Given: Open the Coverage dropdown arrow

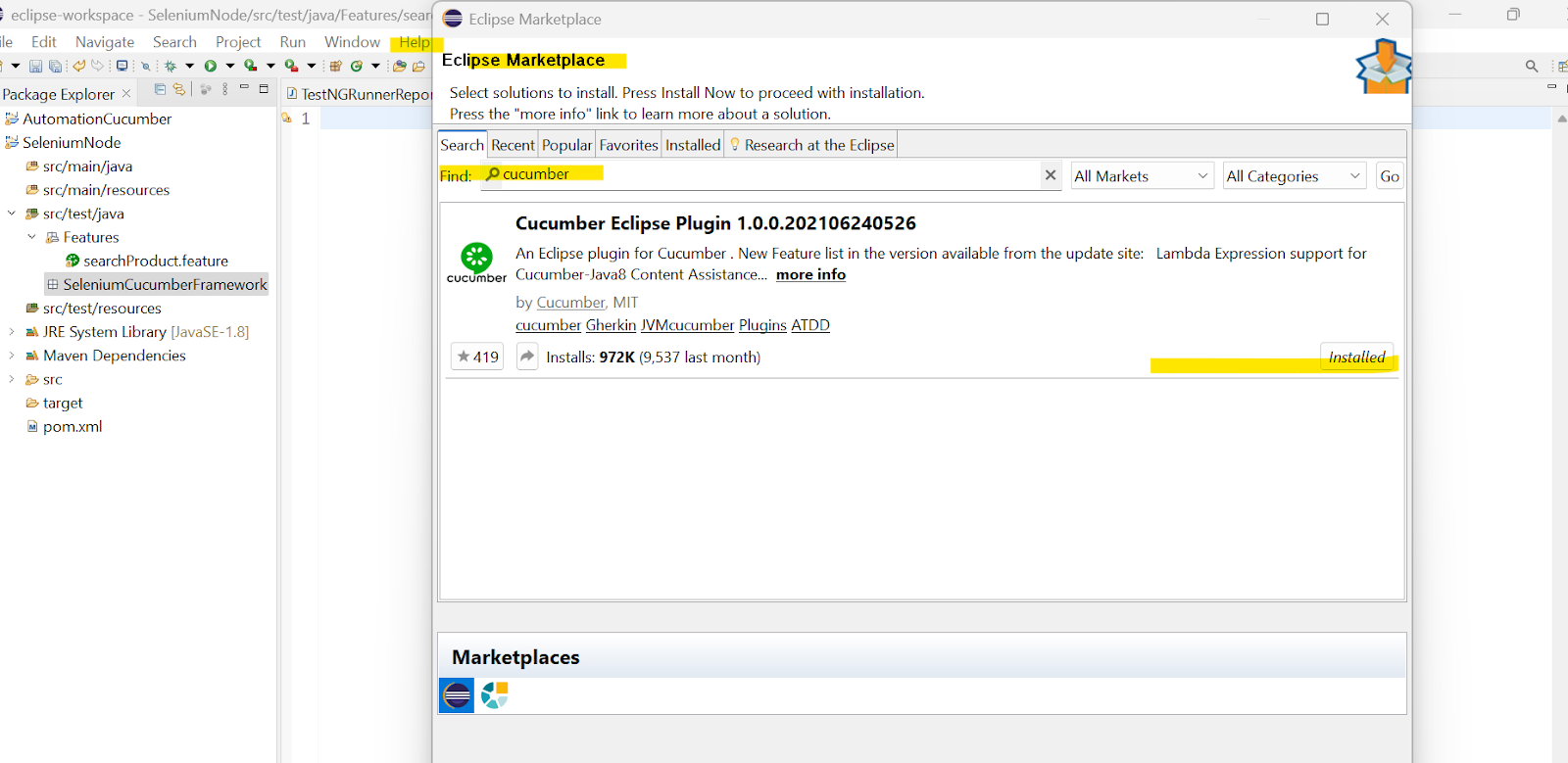Looking at the screenshot, I should click(x=270, y=66).
